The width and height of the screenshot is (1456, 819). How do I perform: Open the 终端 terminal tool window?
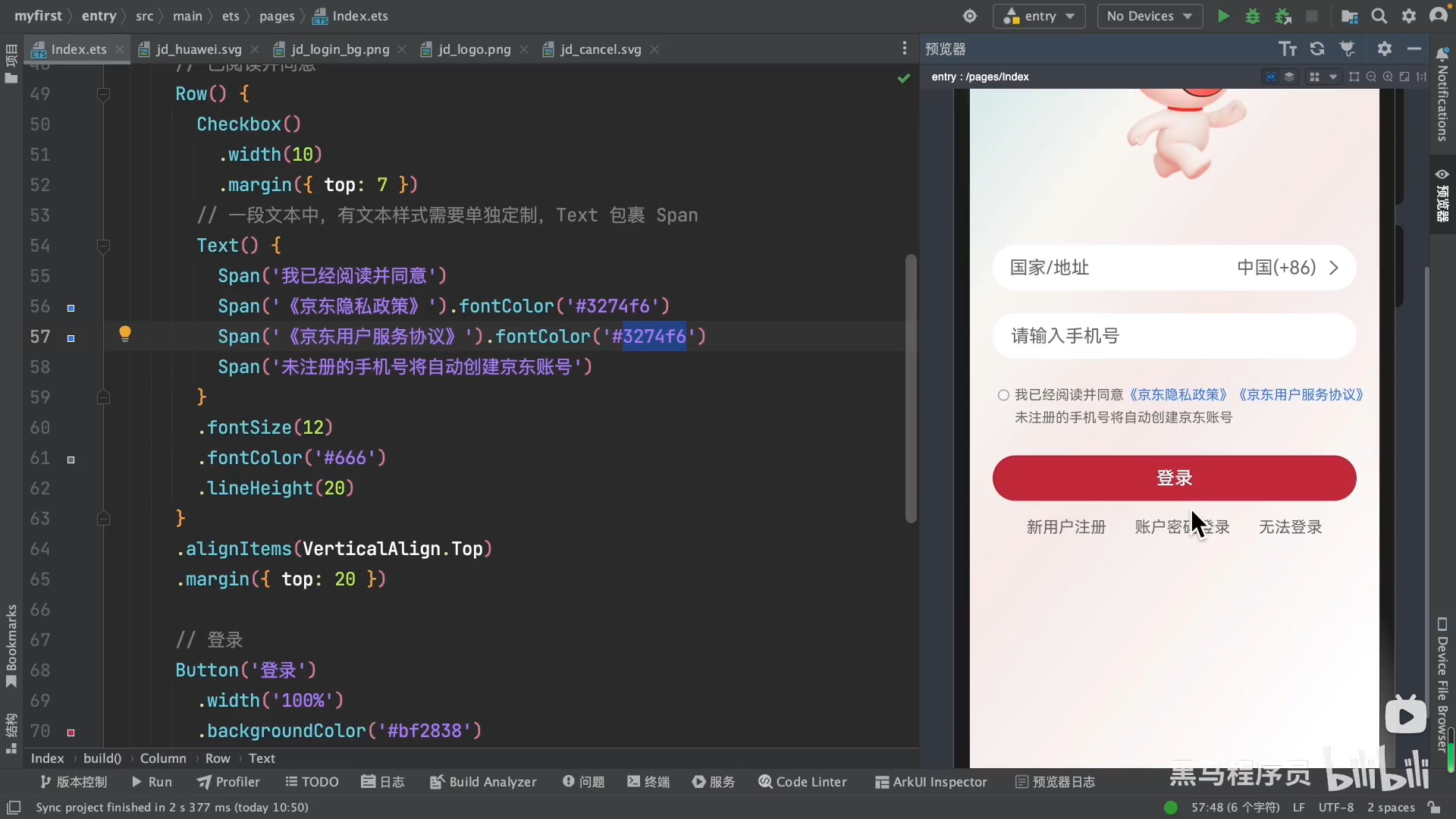(648, 782)
